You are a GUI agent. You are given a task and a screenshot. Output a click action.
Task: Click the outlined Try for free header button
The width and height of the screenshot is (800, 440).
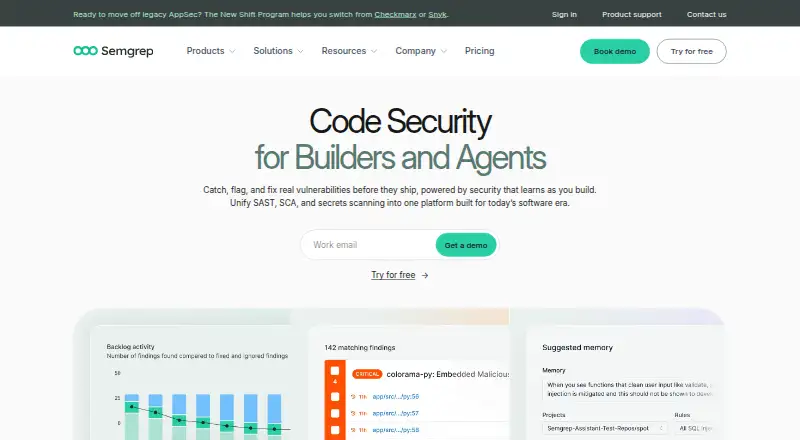click(691, 52)
